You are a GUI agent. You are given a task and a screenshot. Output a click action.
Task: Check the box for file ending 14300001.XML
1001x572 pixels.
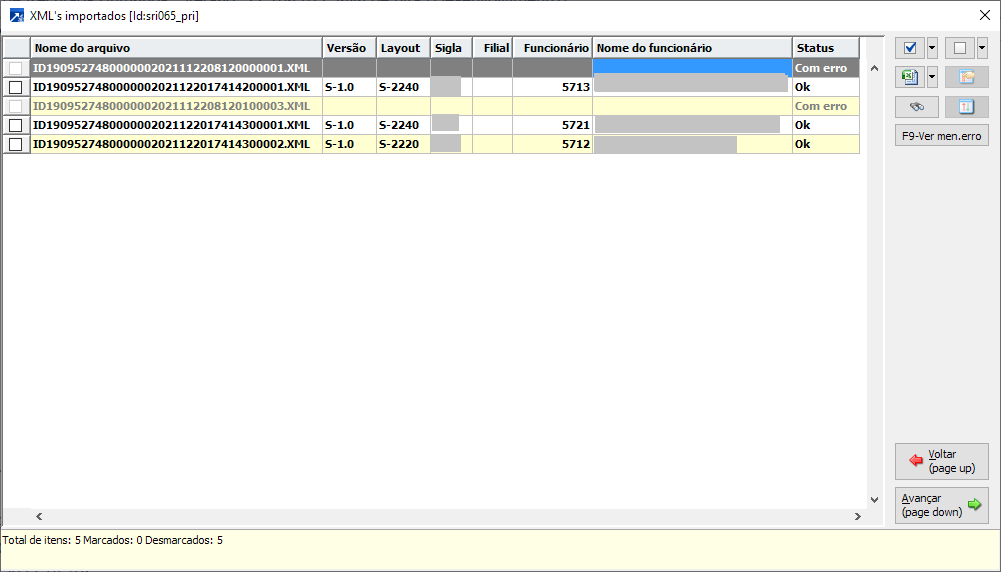point(15,126)
